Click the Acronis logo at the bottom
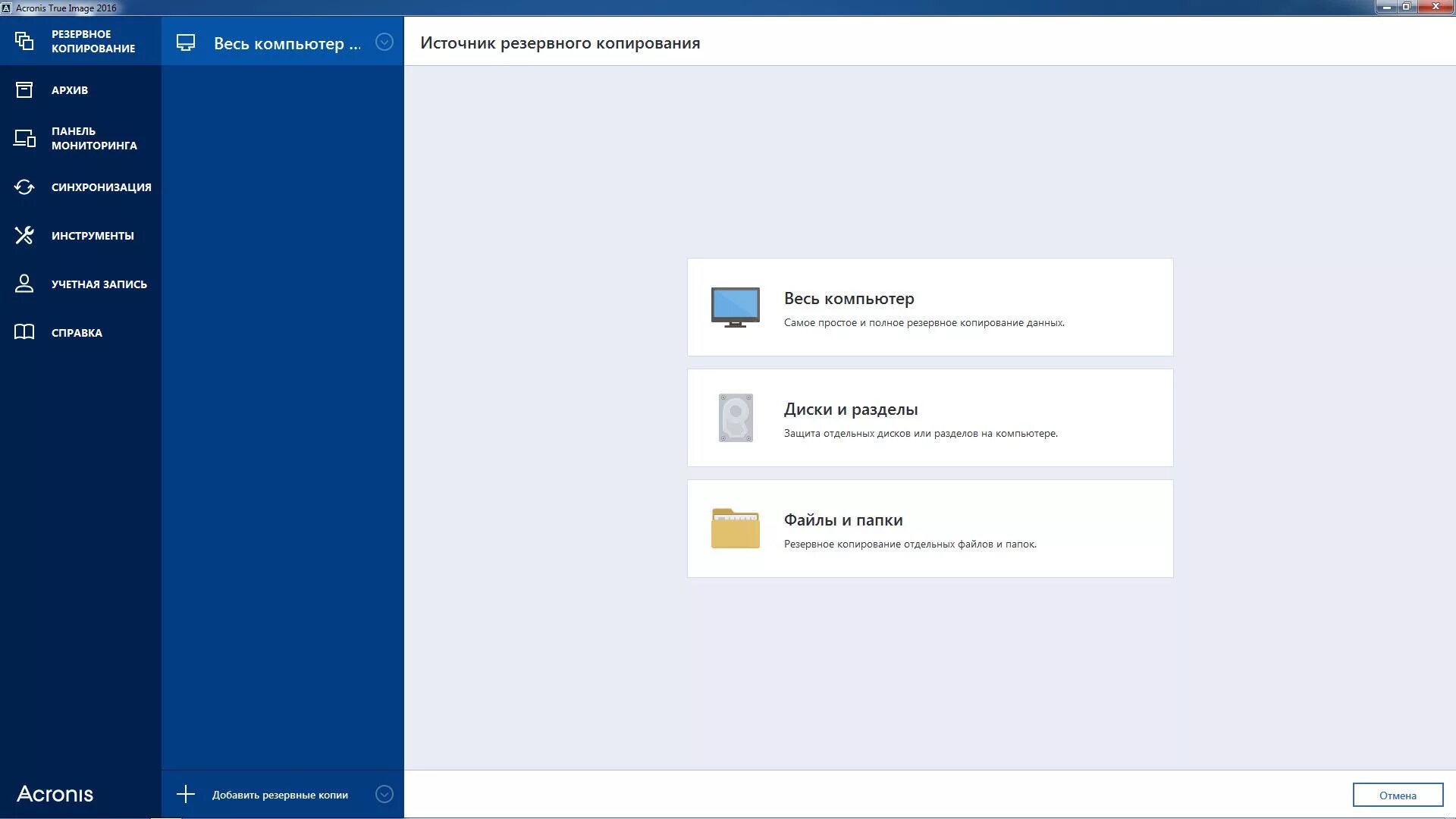This screenshot has height=819, width=1456. [x=56, y=793]
